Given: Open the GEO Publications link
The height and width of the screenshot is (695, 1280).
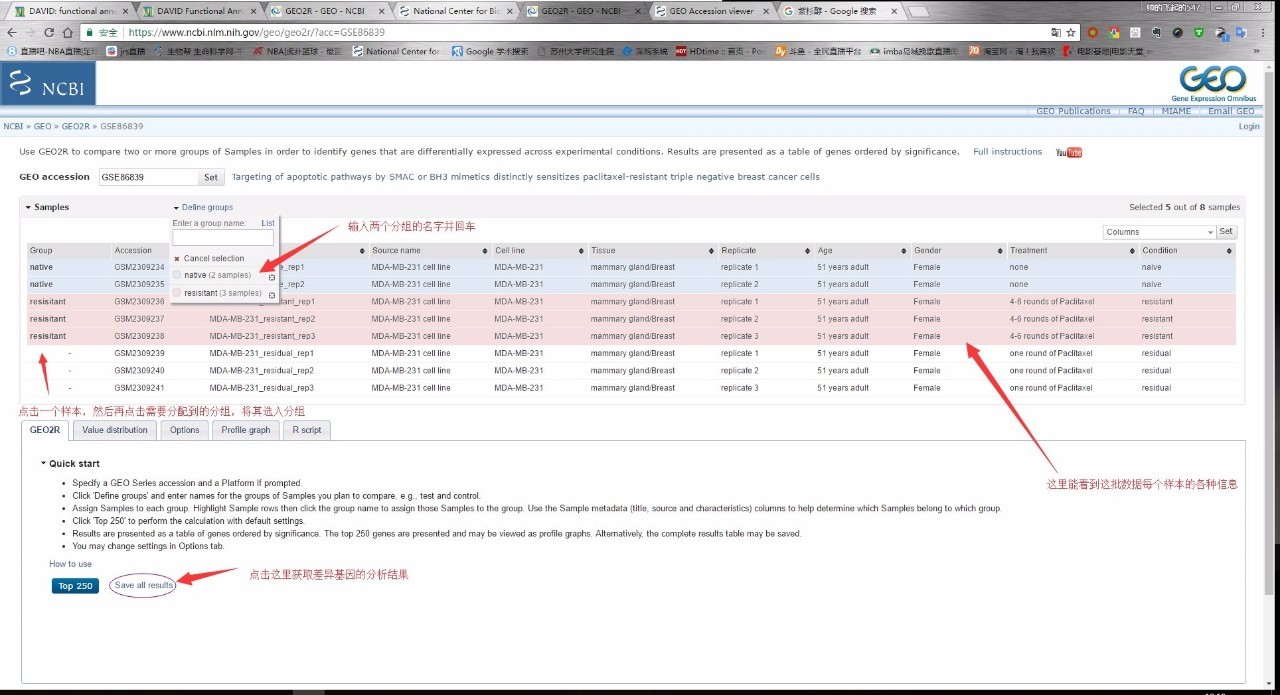Looking at the screenshot, I should pos(1073,111).
